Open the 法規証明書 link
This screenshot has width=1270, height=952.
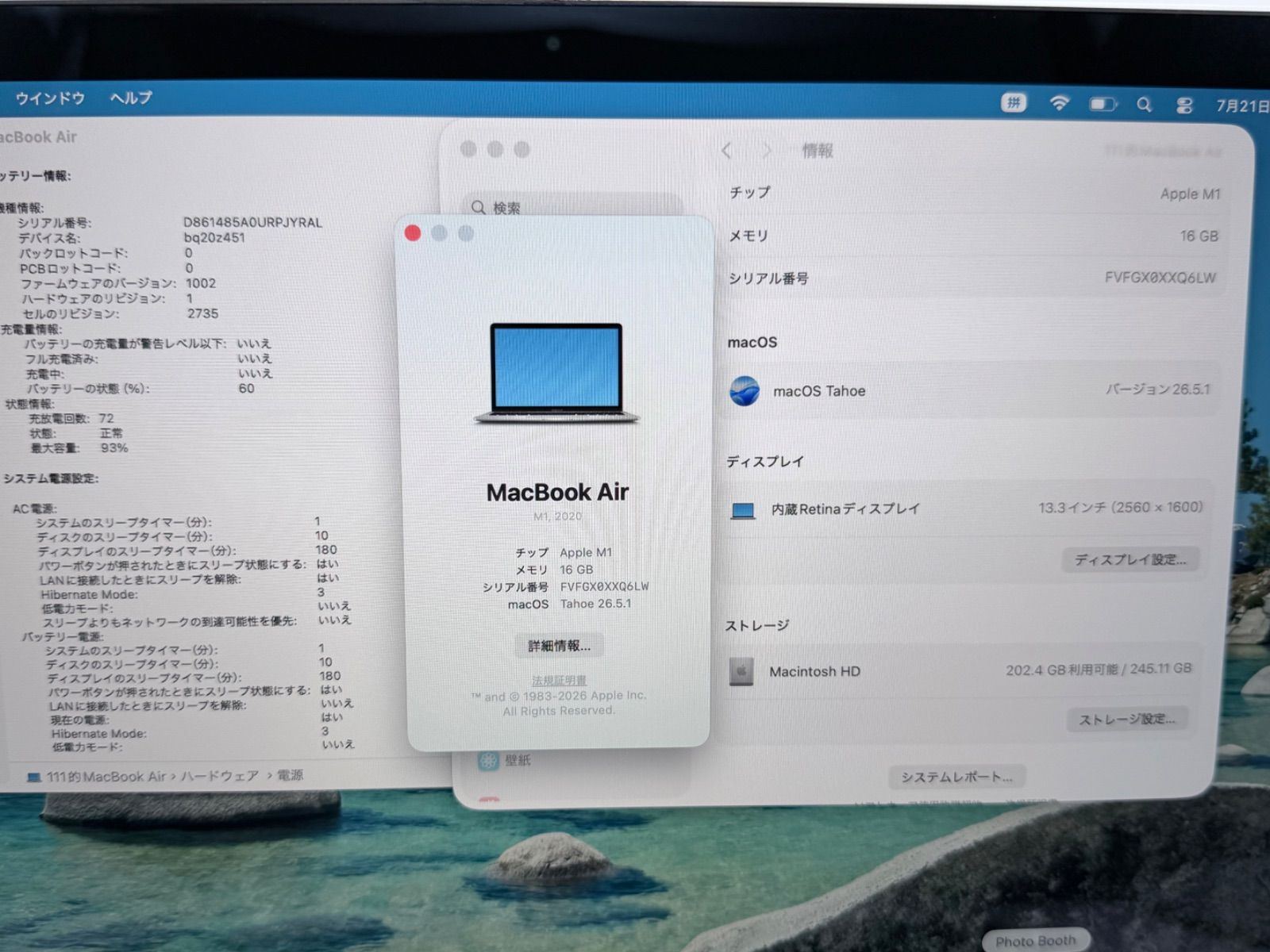(559, 681)
